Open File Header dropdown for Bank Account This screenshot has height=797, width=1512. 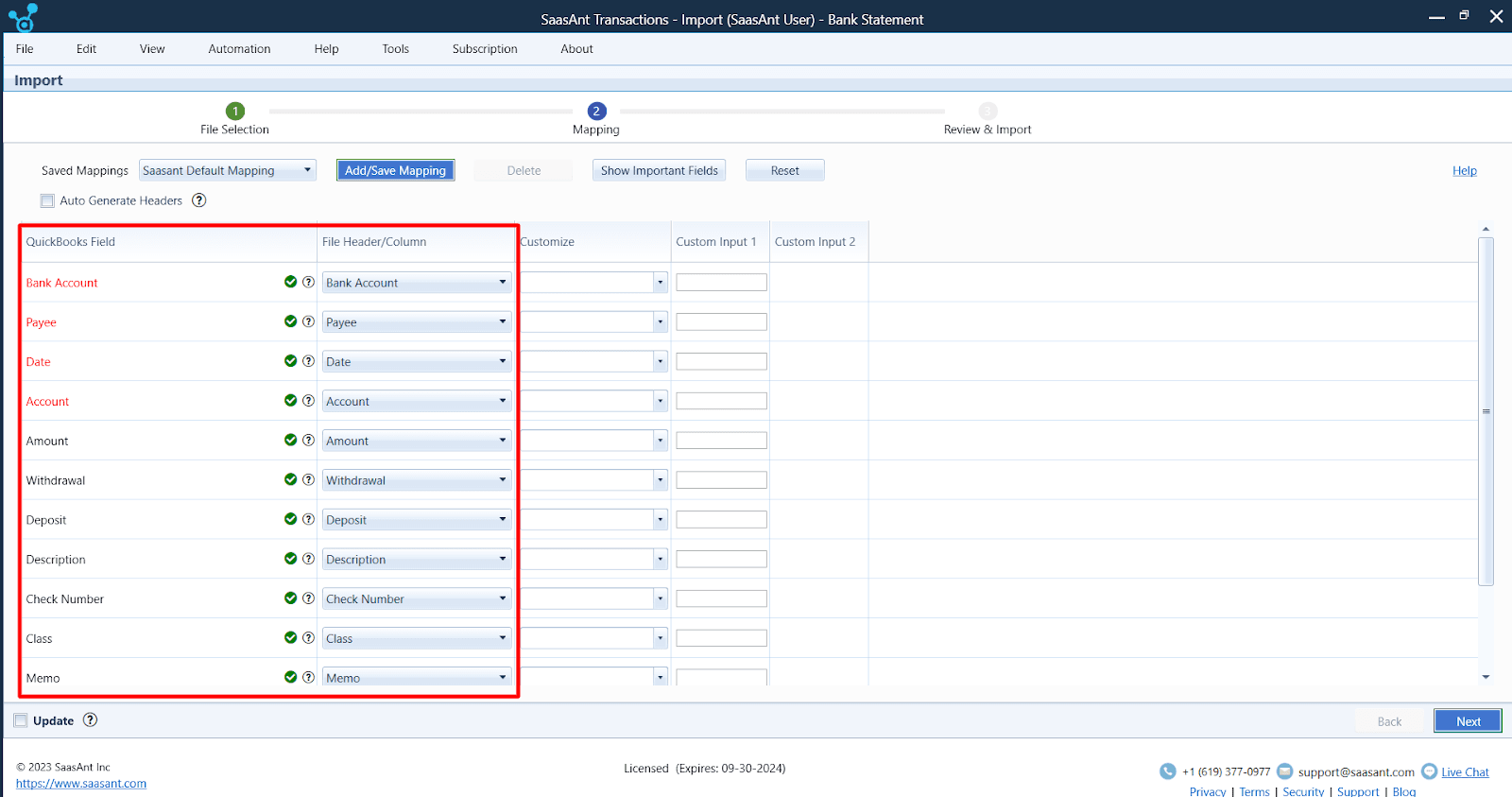coord(417,283)
